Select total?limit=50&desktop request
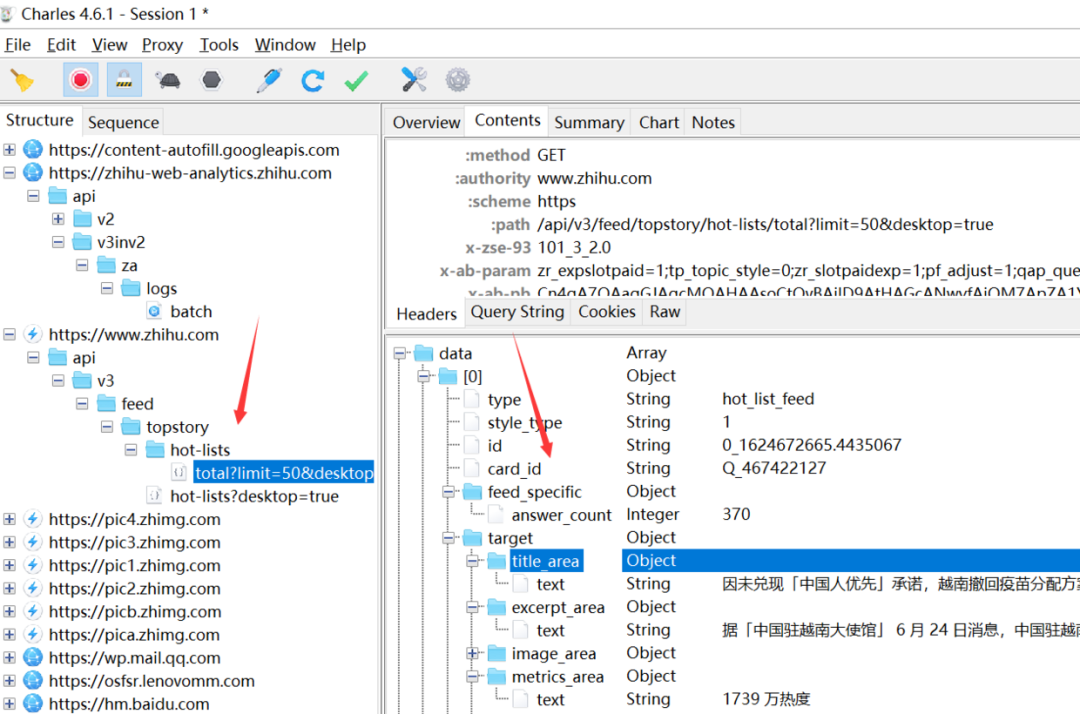The width and height of the screenshot is (1080, 714). coord(284,473)
